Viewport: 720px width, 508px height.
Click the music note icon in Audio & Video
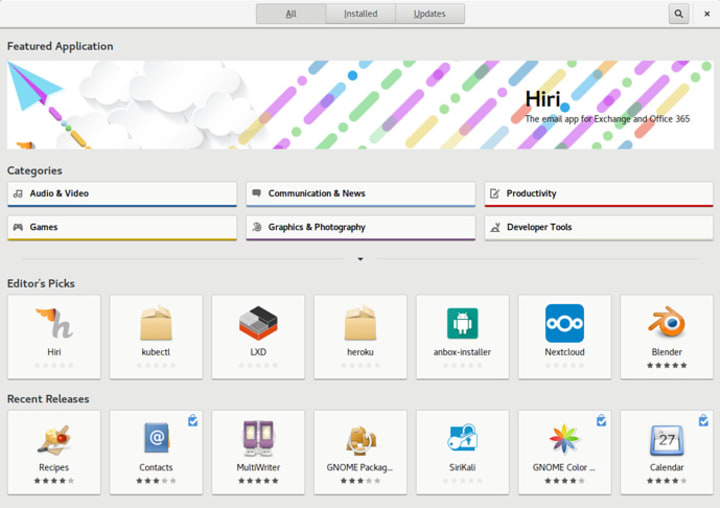pyautogui.click(x=18, y=194)
